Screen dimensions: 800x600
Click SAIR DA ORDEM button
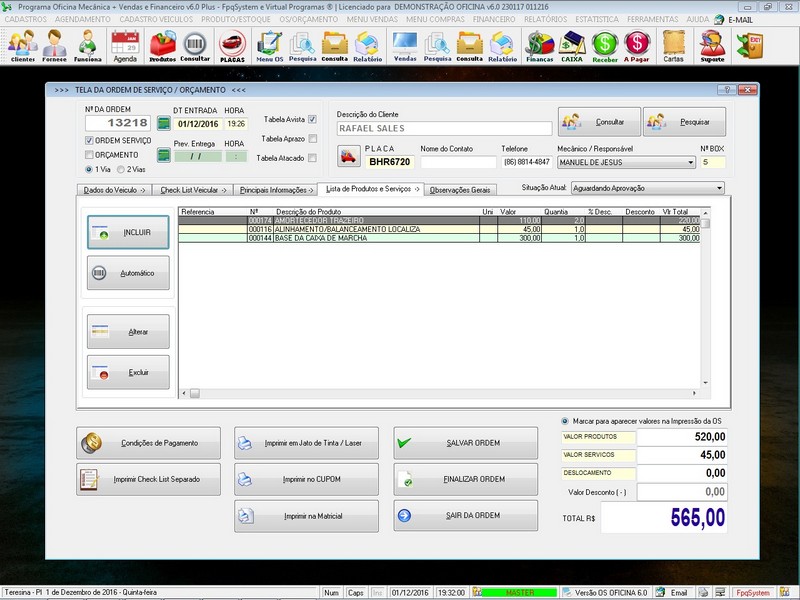point(465,515)
